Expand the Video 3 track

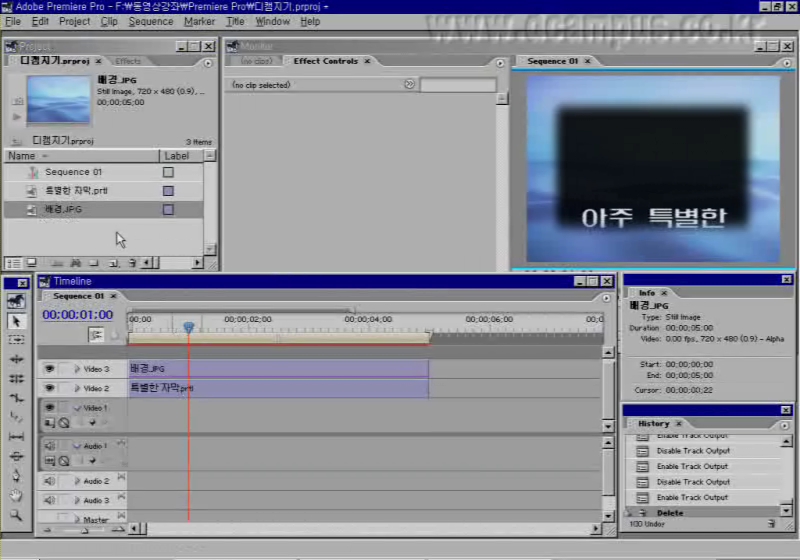point(77,369)
